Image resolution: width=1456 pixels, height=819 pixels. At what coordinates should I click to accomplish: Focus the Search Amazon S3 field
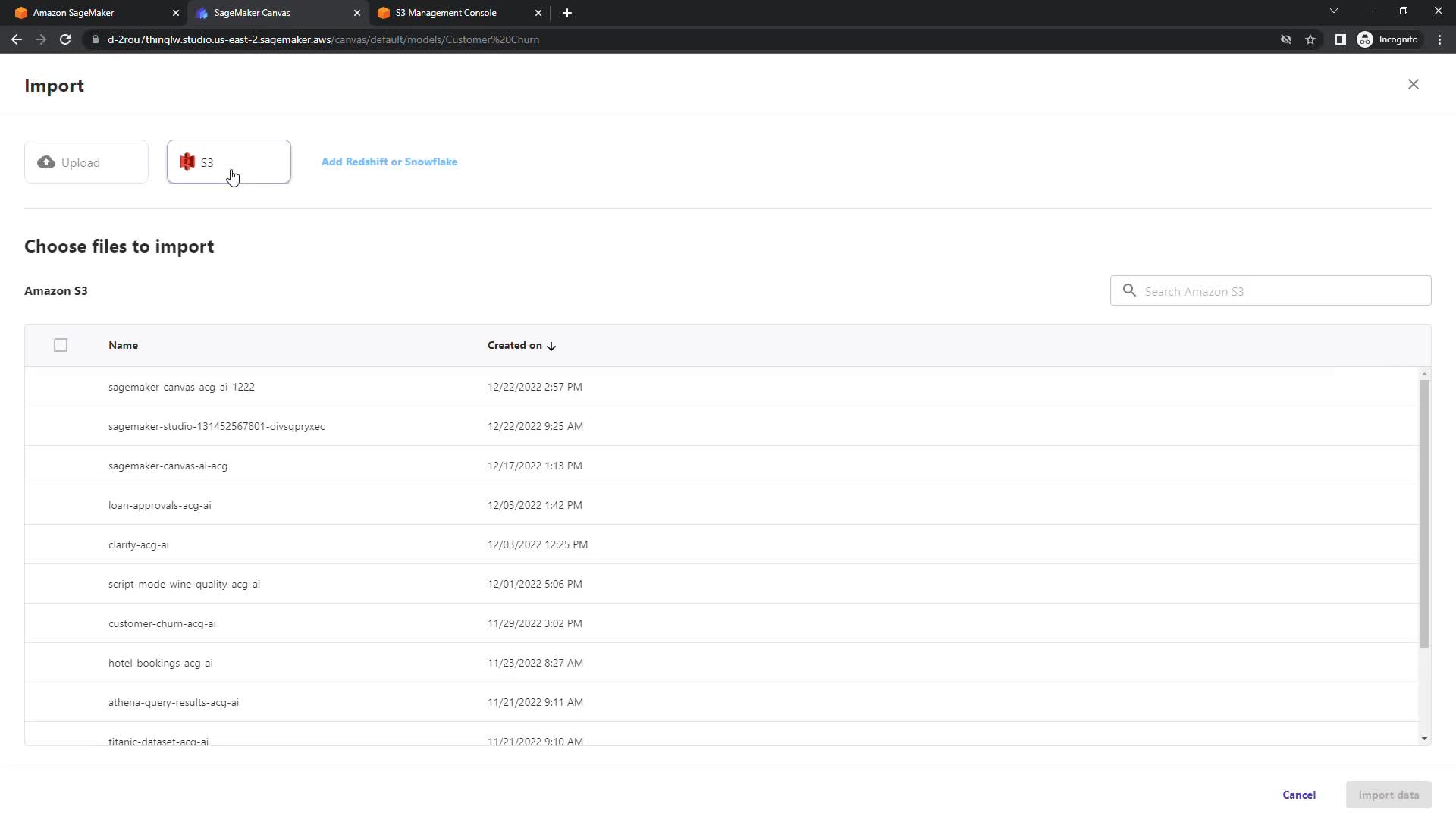click(x=1282, y=291)
